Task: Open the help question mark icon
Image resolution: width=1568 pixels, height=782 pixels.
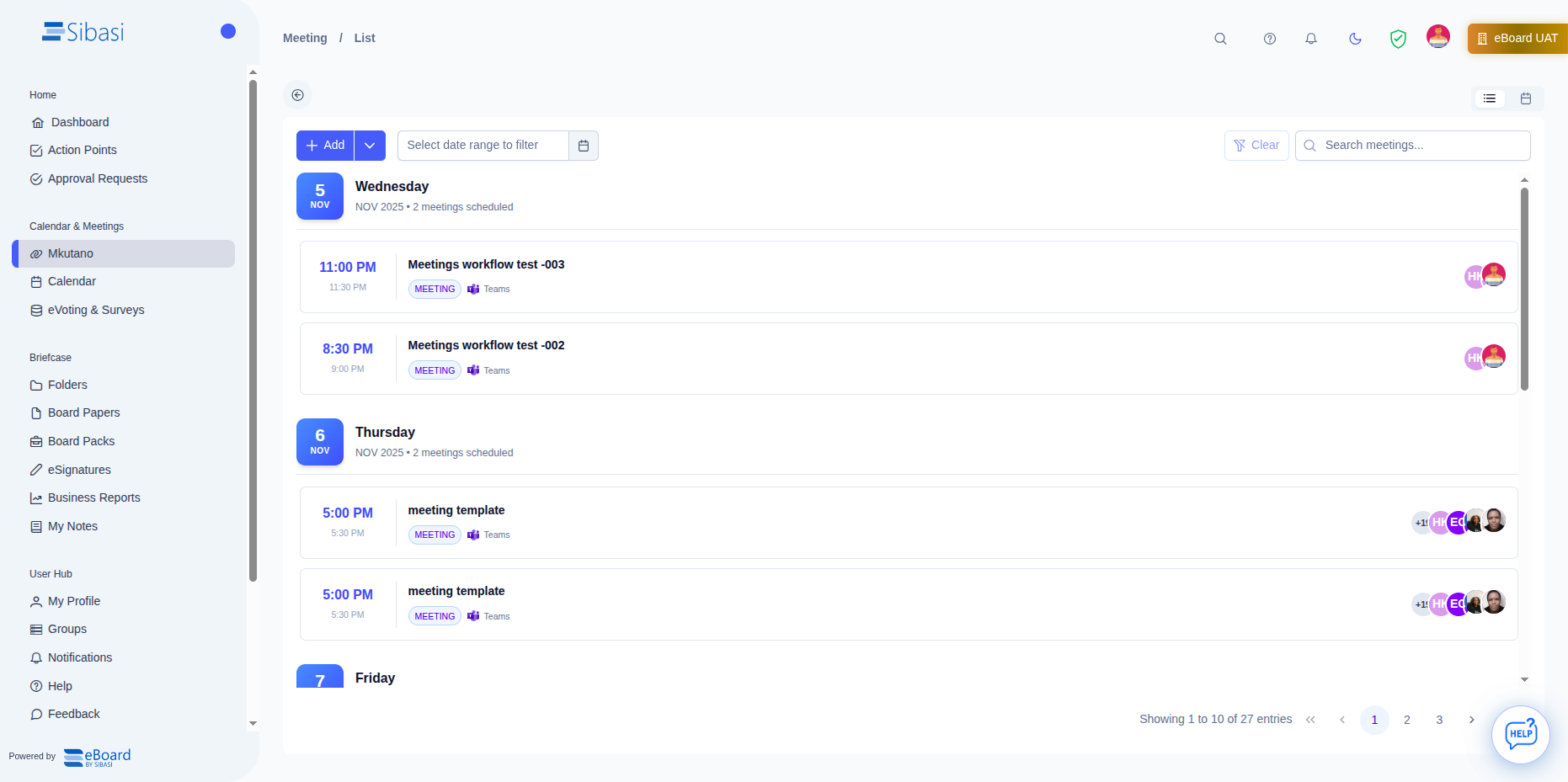Action: 1270,39
